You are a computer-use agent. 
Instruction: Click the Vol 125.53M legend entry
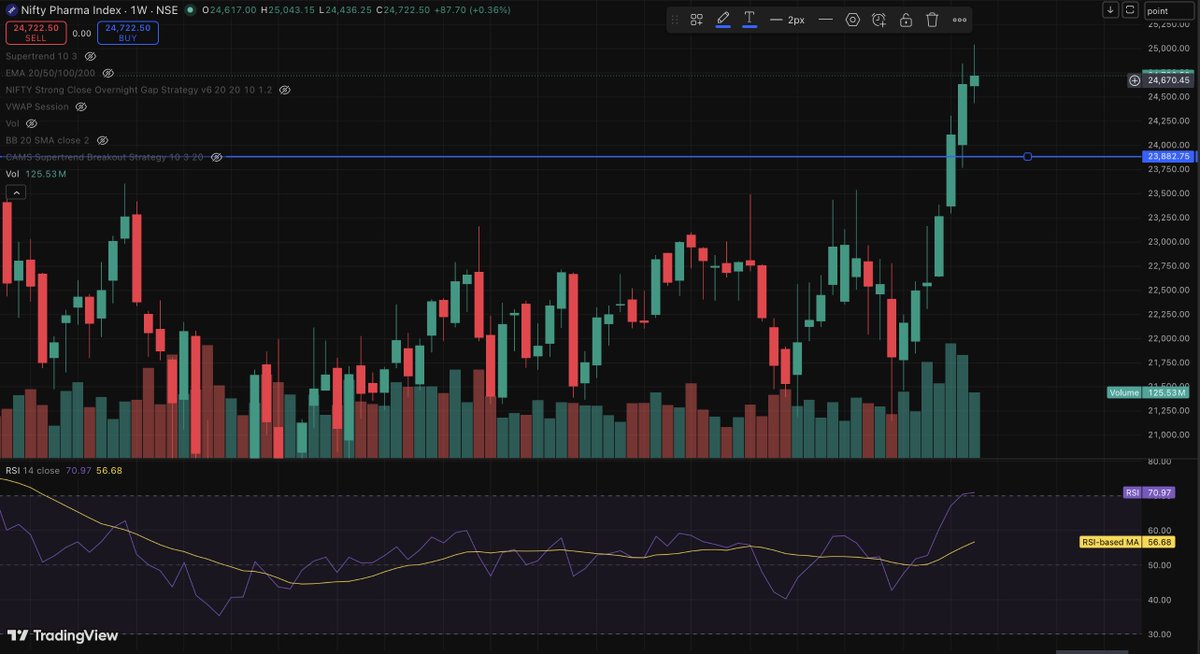(x=36, y=174)
